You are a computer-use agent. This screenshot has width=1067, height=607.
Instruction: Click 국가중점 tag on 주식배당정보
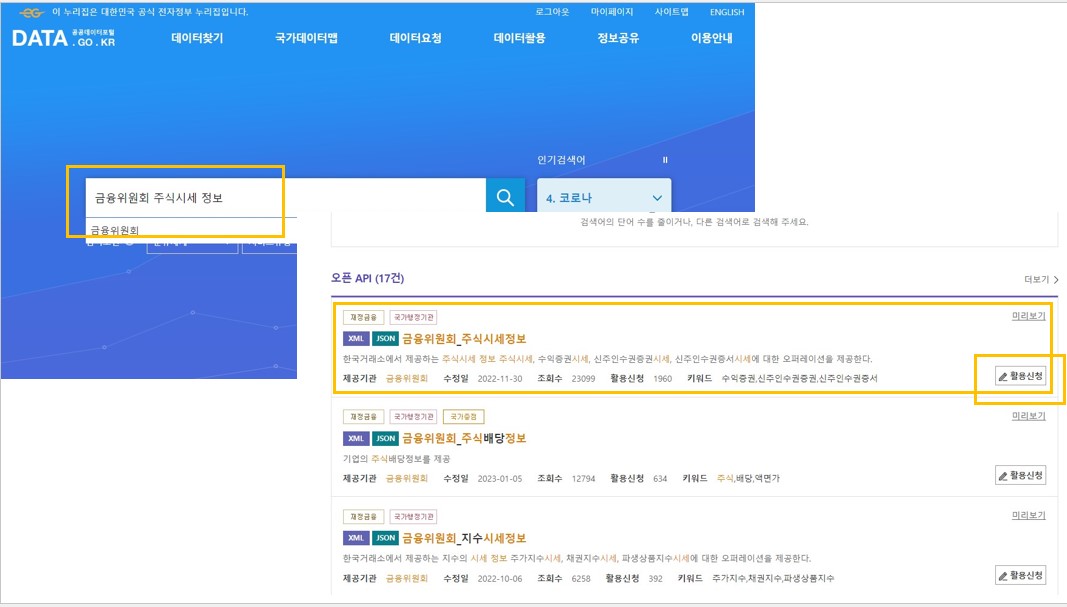coord(463,416)
